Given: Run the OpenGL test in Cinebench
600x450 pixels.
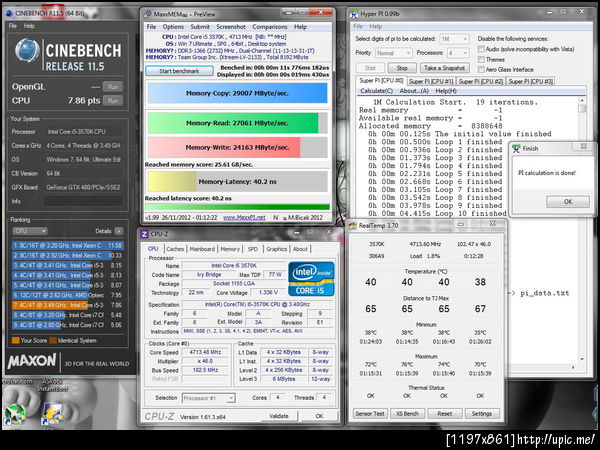Looking at the screenshot, I should point(112,87).
